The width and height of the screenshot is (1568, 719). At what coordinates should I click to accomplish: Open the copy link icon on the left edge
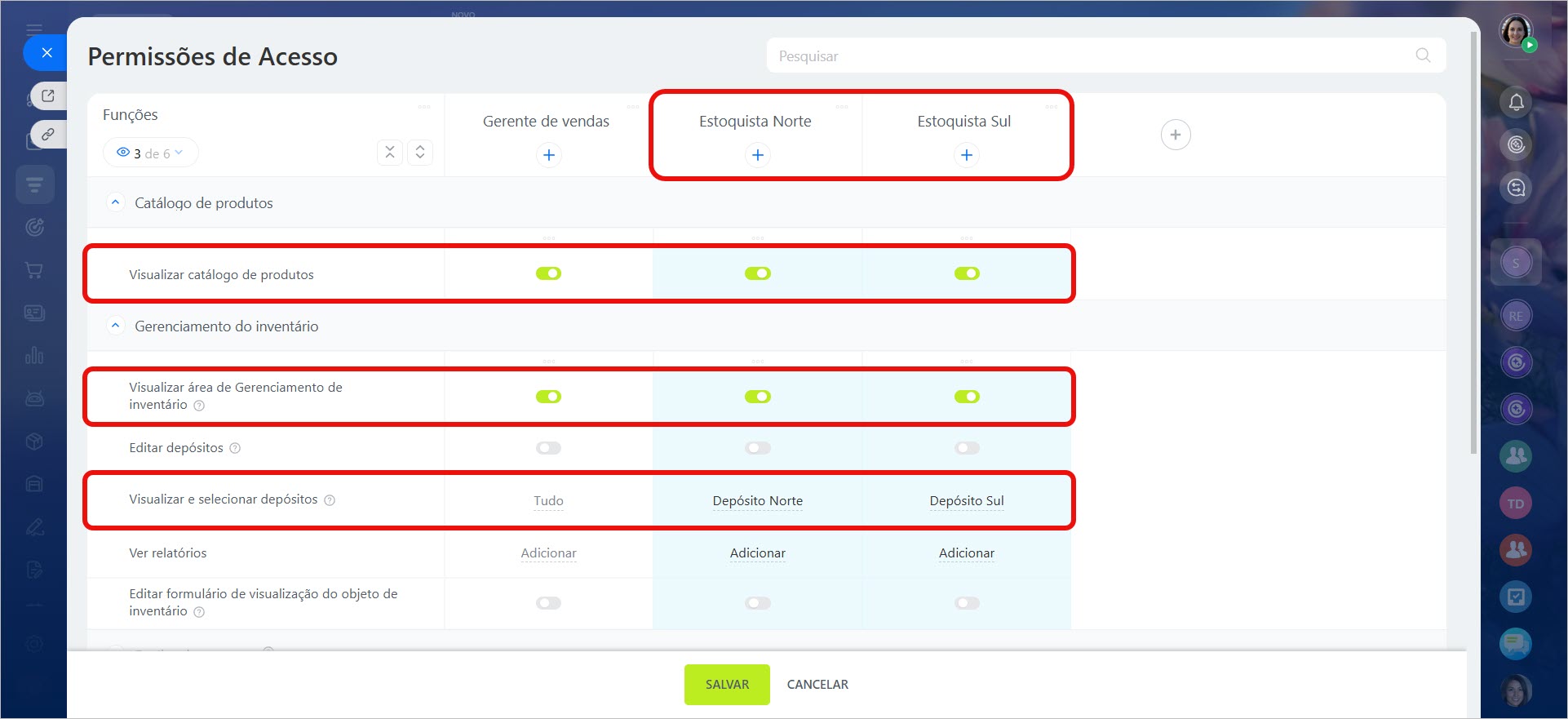48,134
